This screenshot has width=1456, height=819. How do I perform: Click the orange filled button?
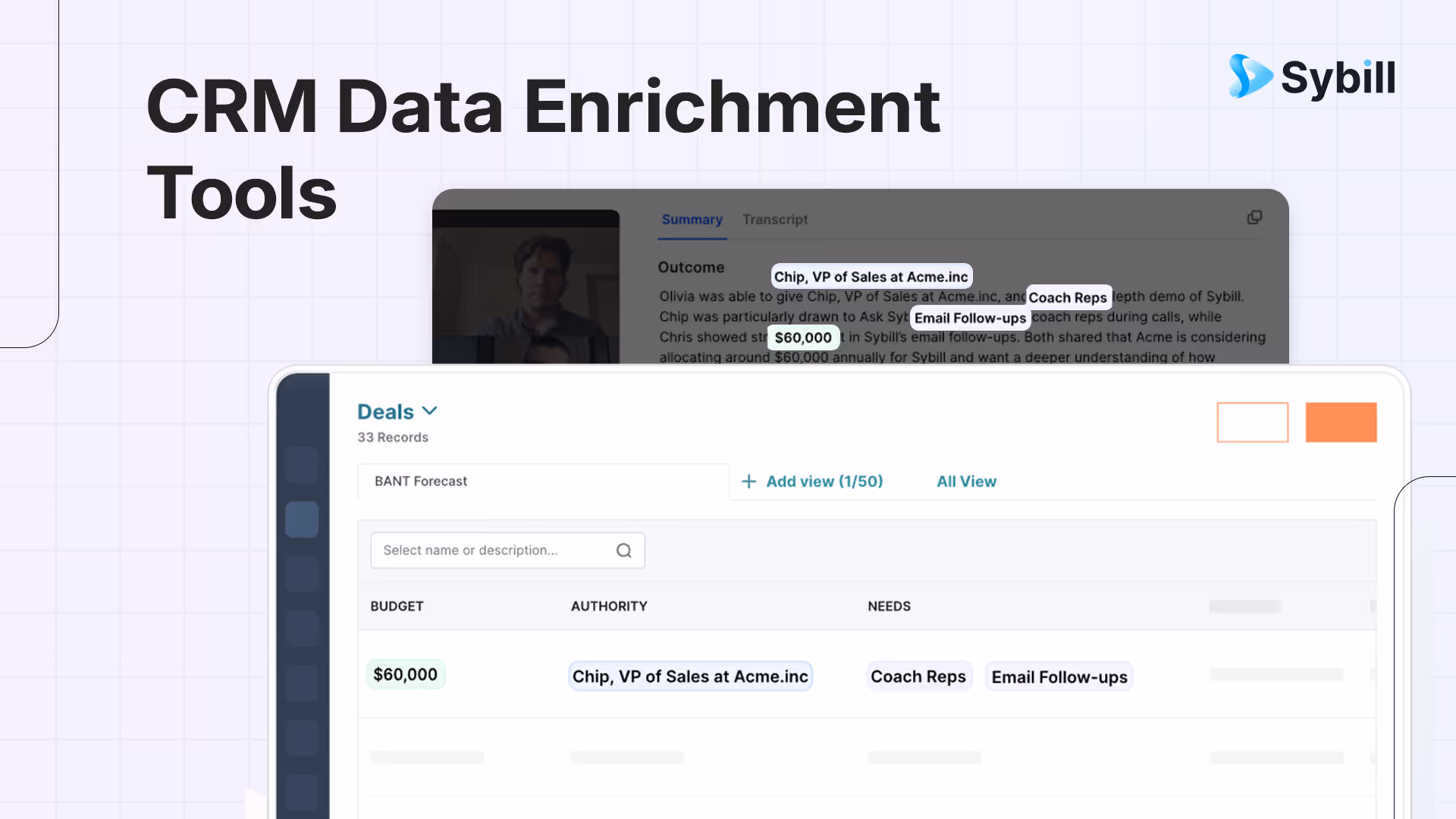click(1341, 422)
